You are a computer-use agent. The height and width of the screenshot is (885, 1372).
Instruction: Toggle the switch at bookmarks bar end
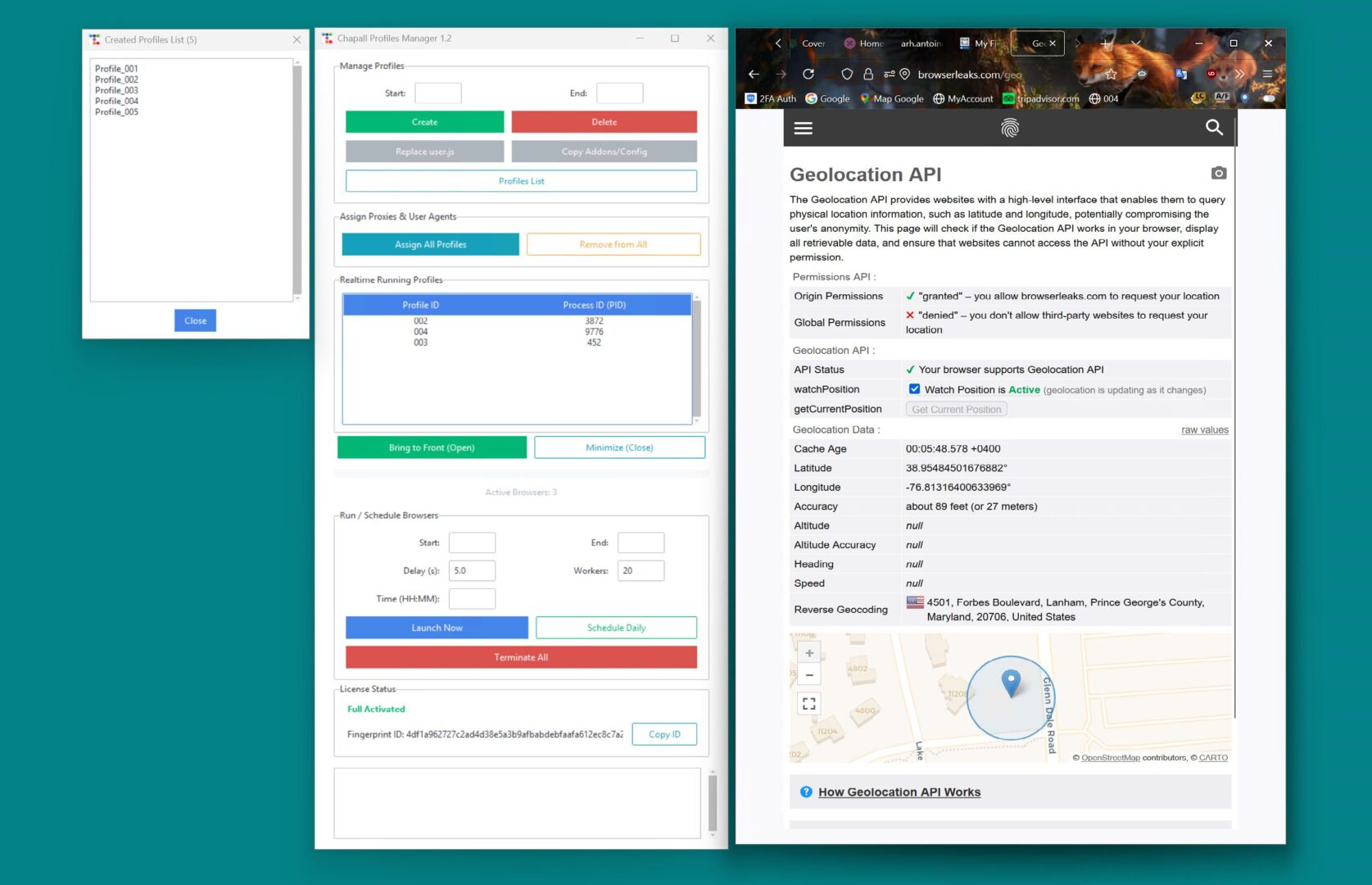point(1269,98)
